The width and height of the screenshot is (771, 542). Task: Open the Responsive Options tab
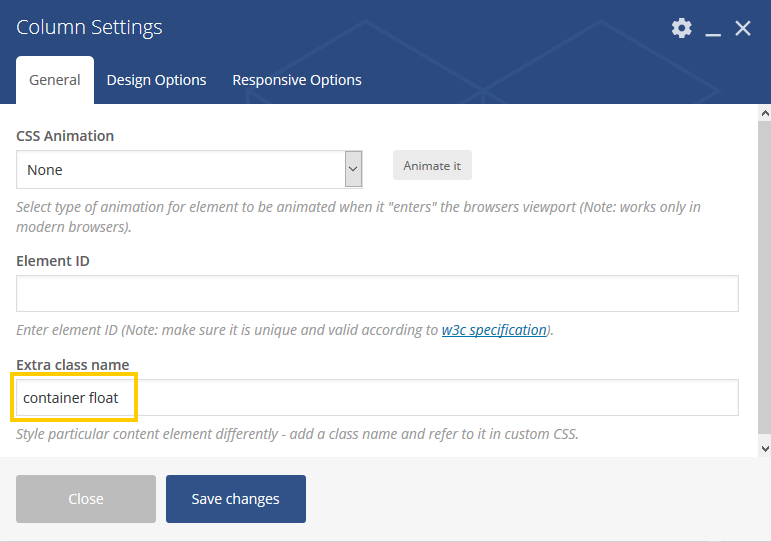297,80
